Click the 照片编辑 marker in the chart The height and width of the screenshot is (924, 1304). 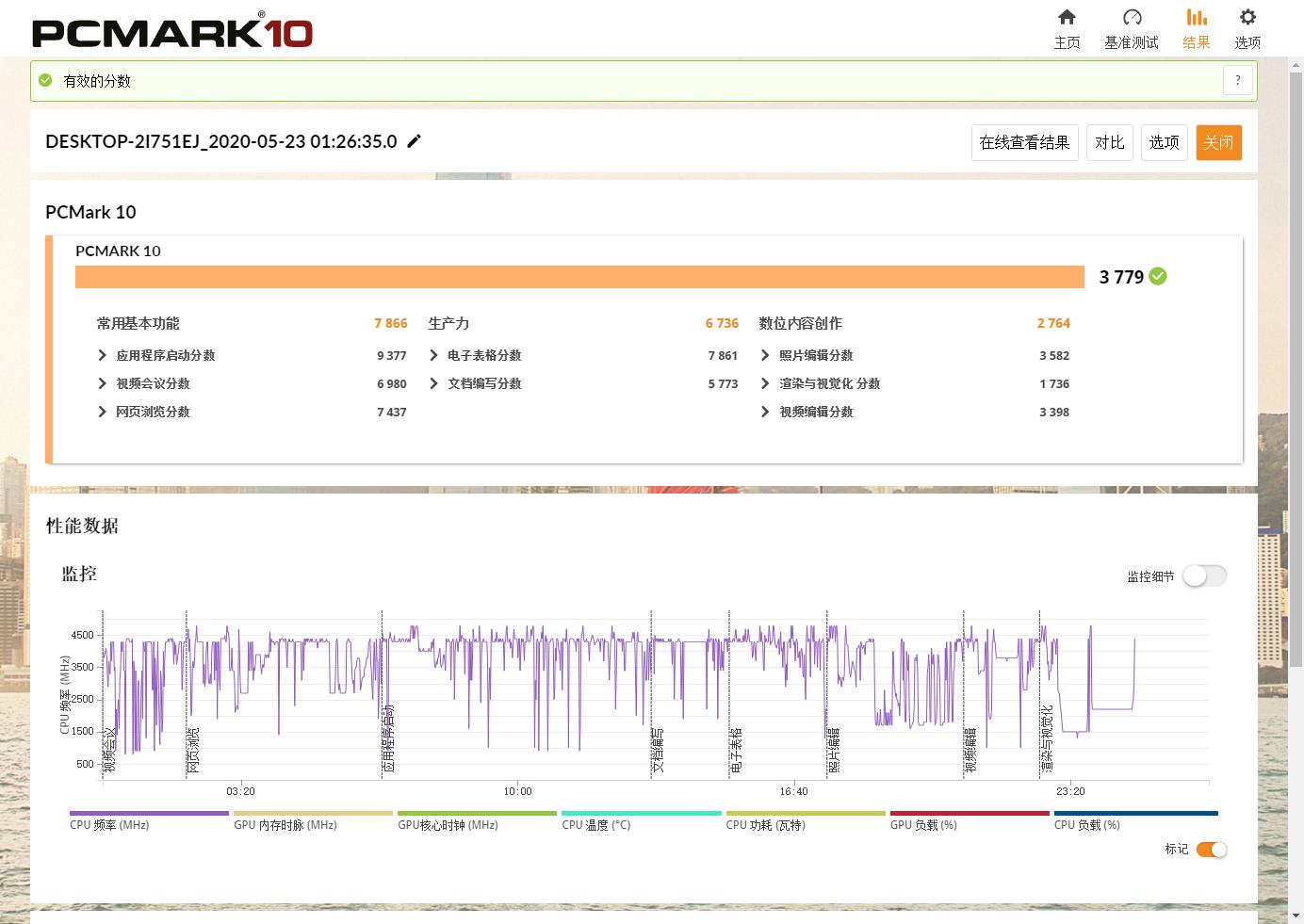834,751
